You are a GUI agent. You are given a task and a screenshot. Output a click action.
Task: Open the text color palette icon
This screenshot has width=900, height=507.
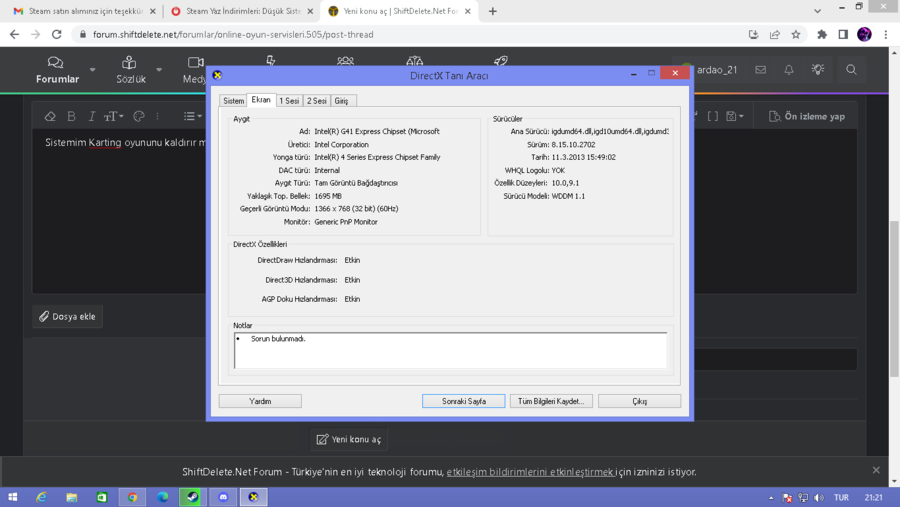tap(139, 117)
